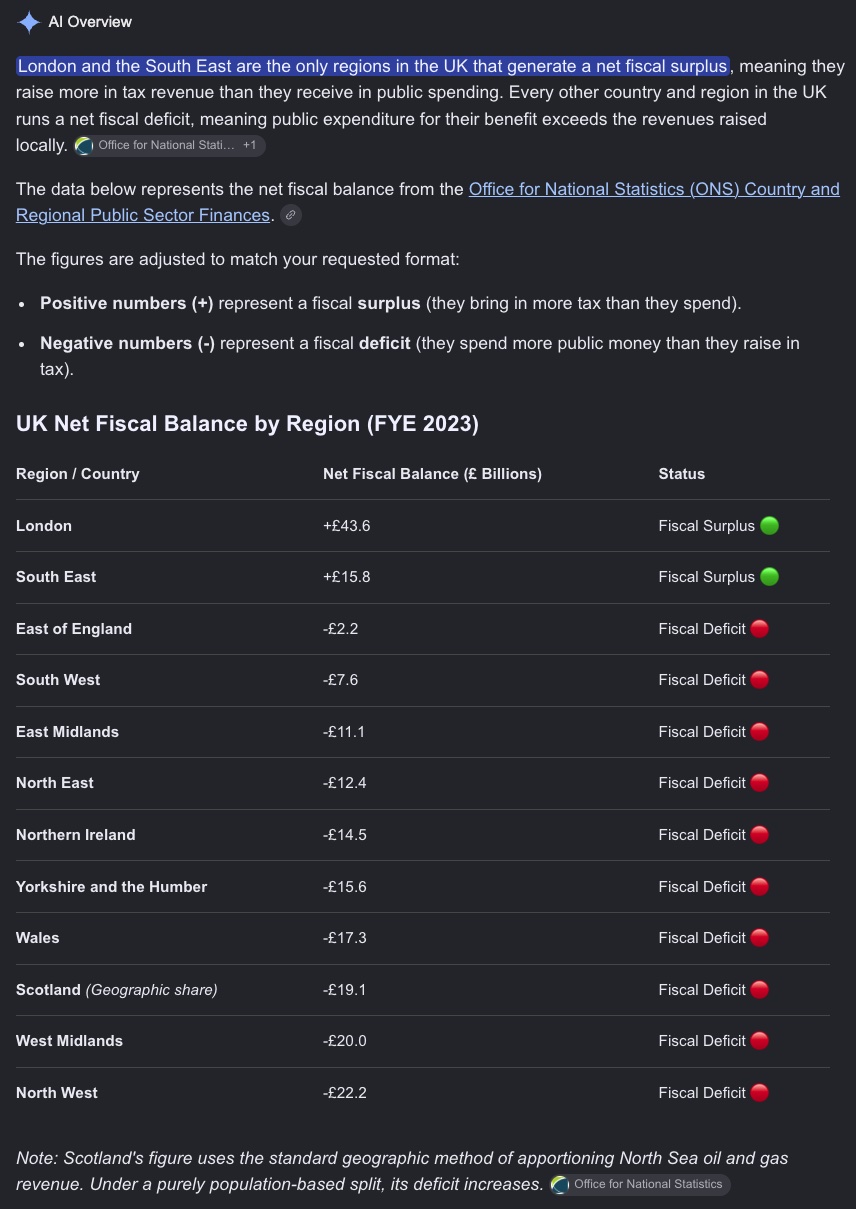Click the +1 additional sources badge
Screen dimensions: 856x1209
[x=249, y=146]
